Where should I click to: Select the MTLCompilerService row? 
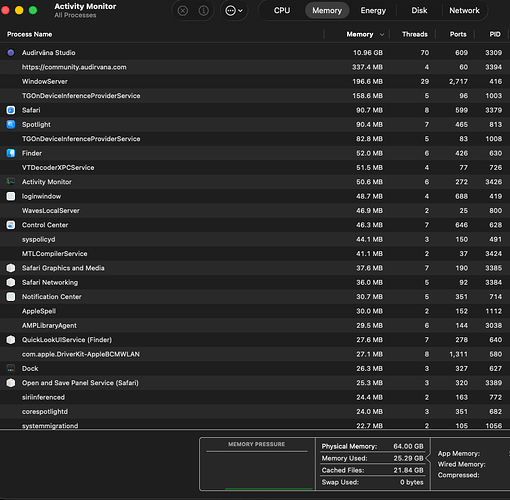tap(255, 254)
